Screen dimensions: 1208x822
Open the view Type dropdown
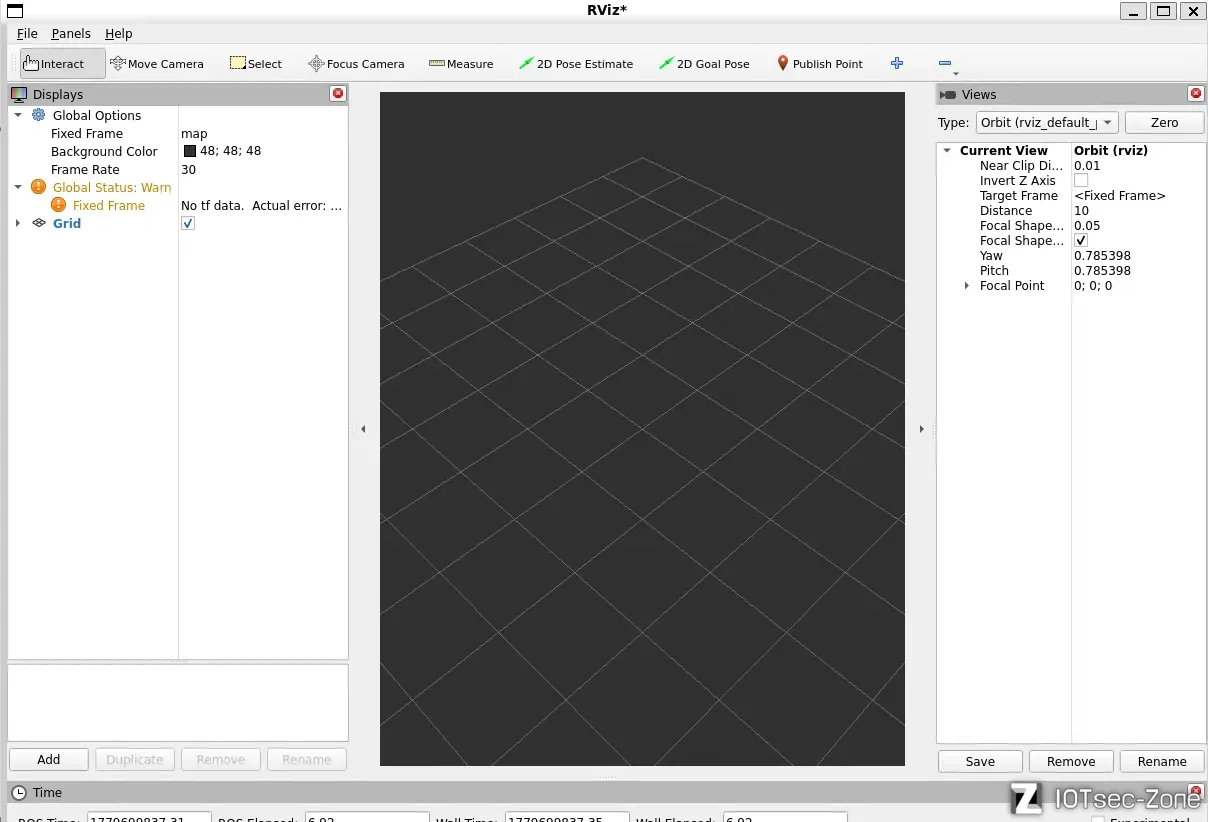(x=1046, y=122)
